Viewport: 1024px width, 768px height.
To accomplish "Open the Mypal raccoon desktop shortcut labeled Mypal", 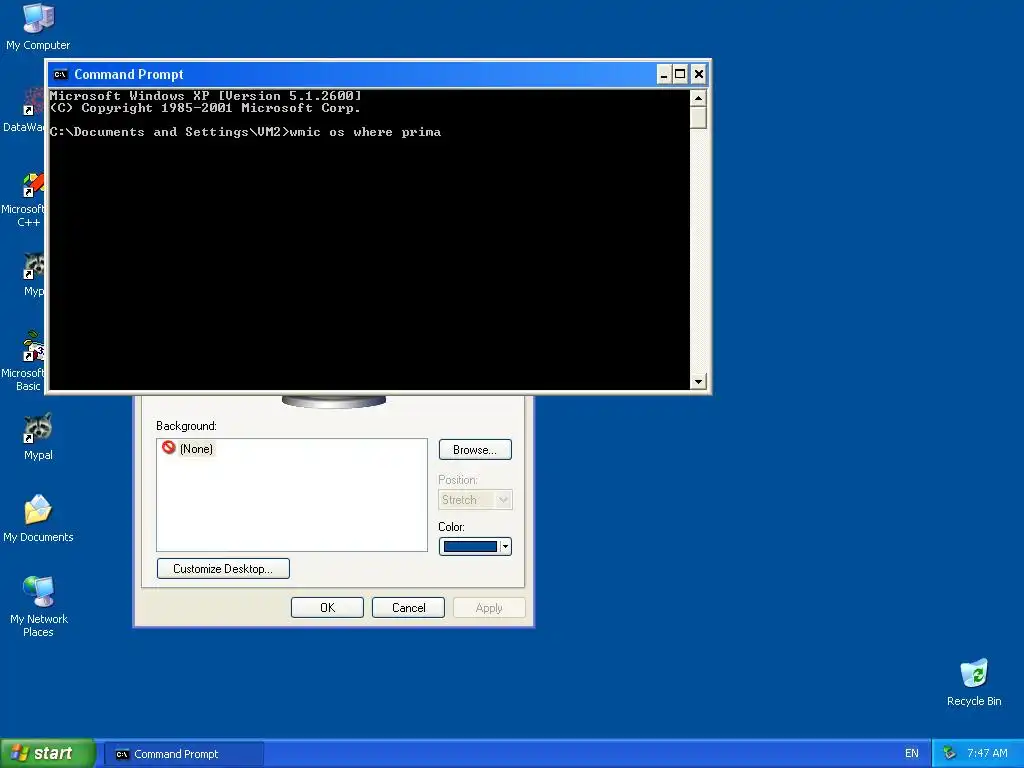I will coord(38,437).
